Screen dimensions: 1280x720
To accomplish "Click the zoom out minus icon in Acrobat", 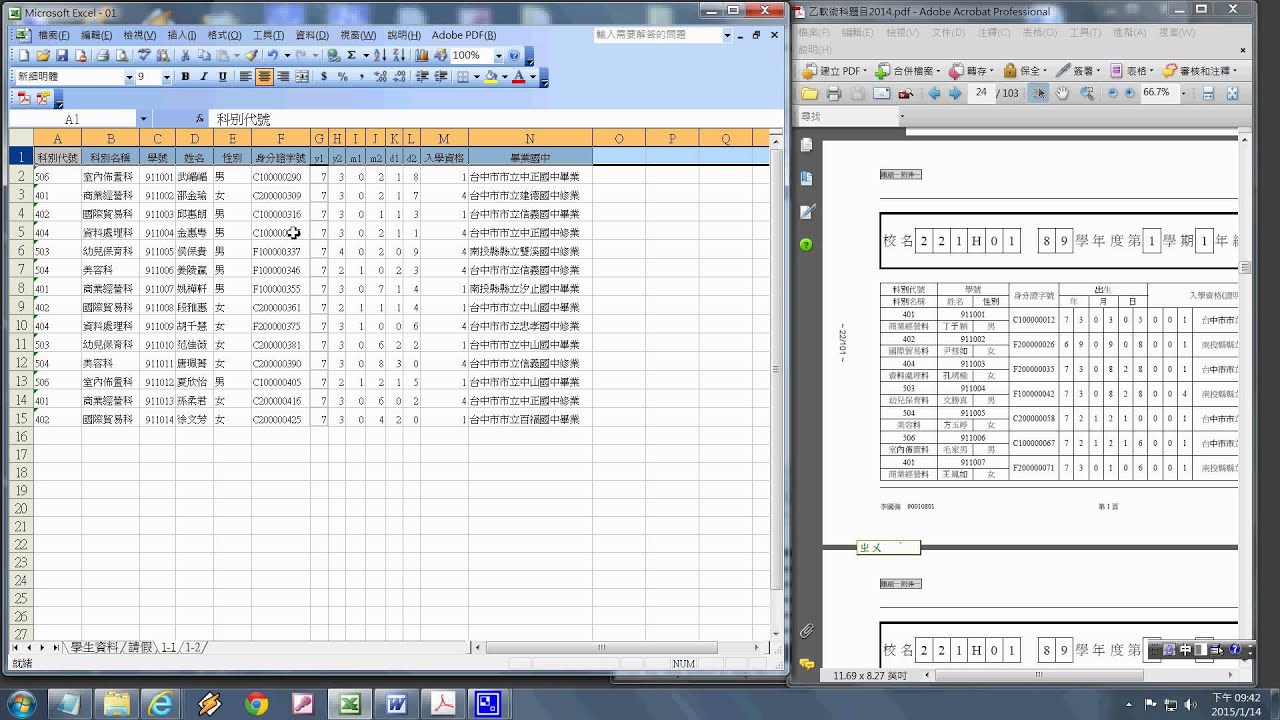I will pos(1113,93).
